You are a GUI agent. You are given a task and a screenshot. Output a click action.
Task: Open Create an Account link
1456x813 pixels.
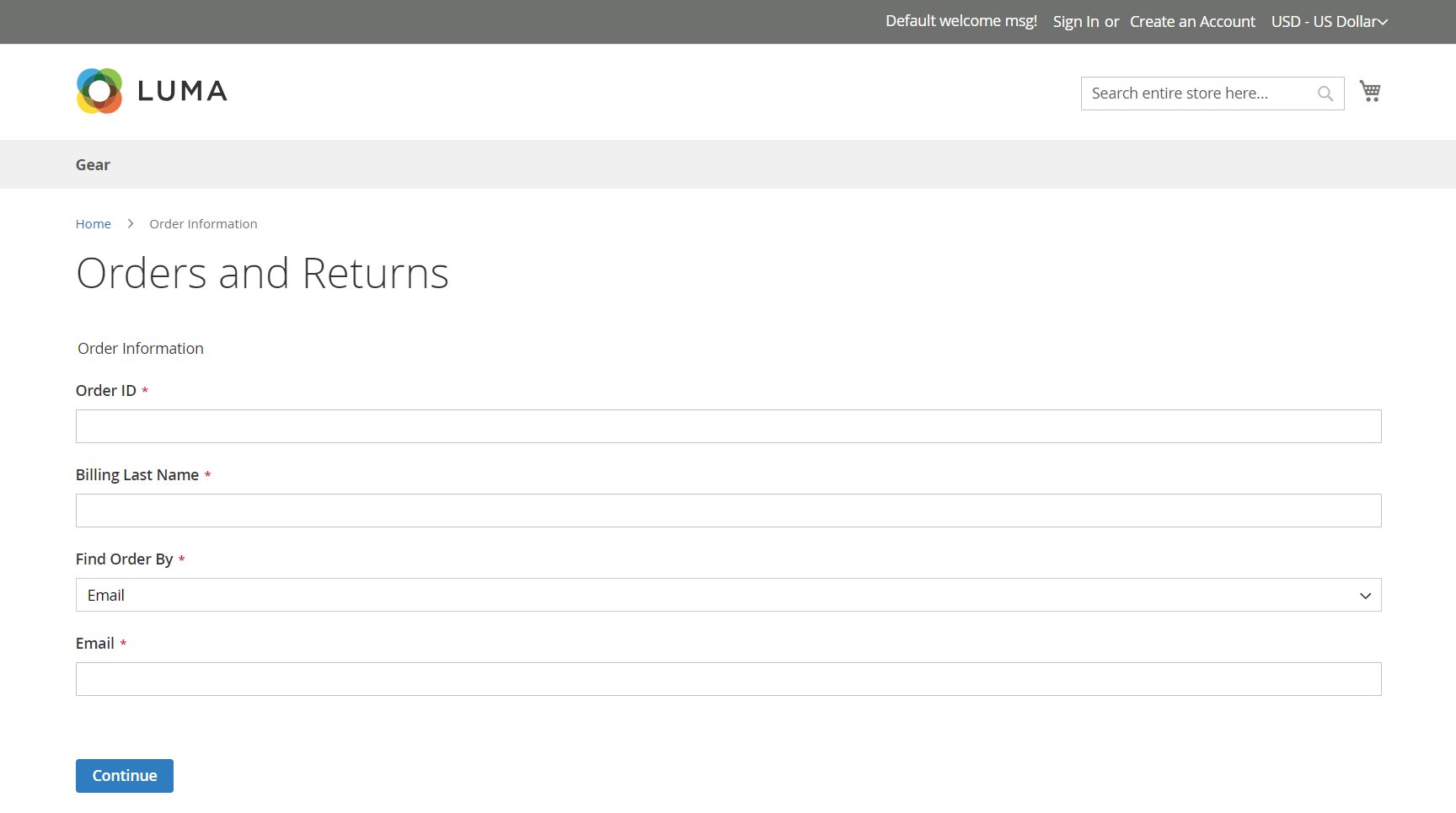pyautogui.click(x=1192, y=22)
